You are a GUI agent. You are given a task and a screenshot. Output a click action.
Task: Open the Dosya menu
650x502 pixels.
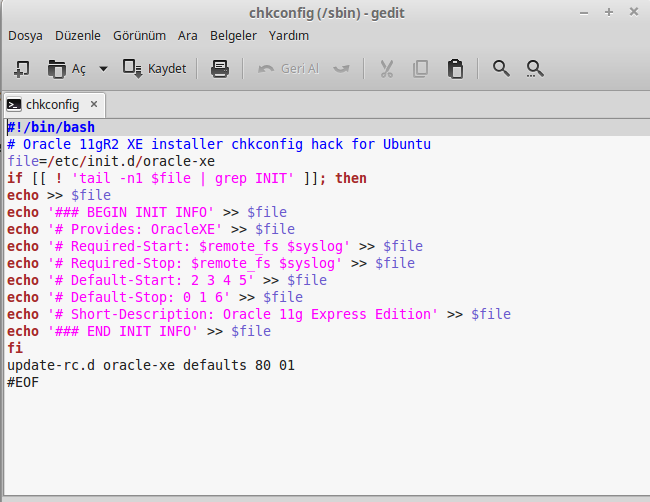[x=25, y=36]
